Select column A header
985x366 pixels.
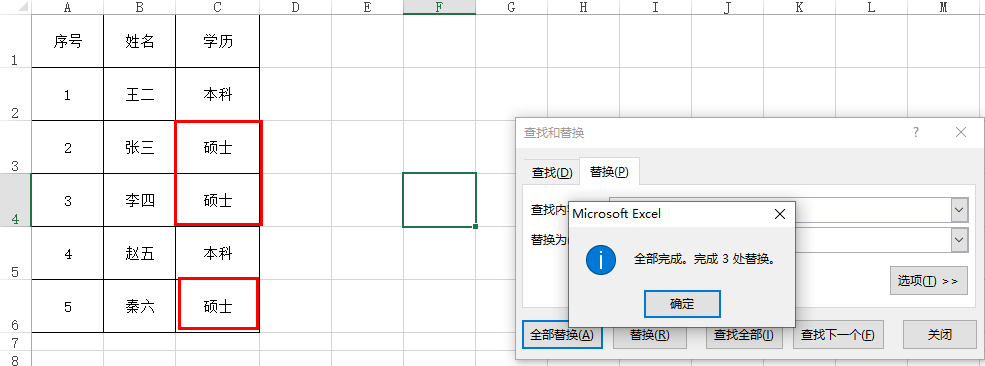67,7
